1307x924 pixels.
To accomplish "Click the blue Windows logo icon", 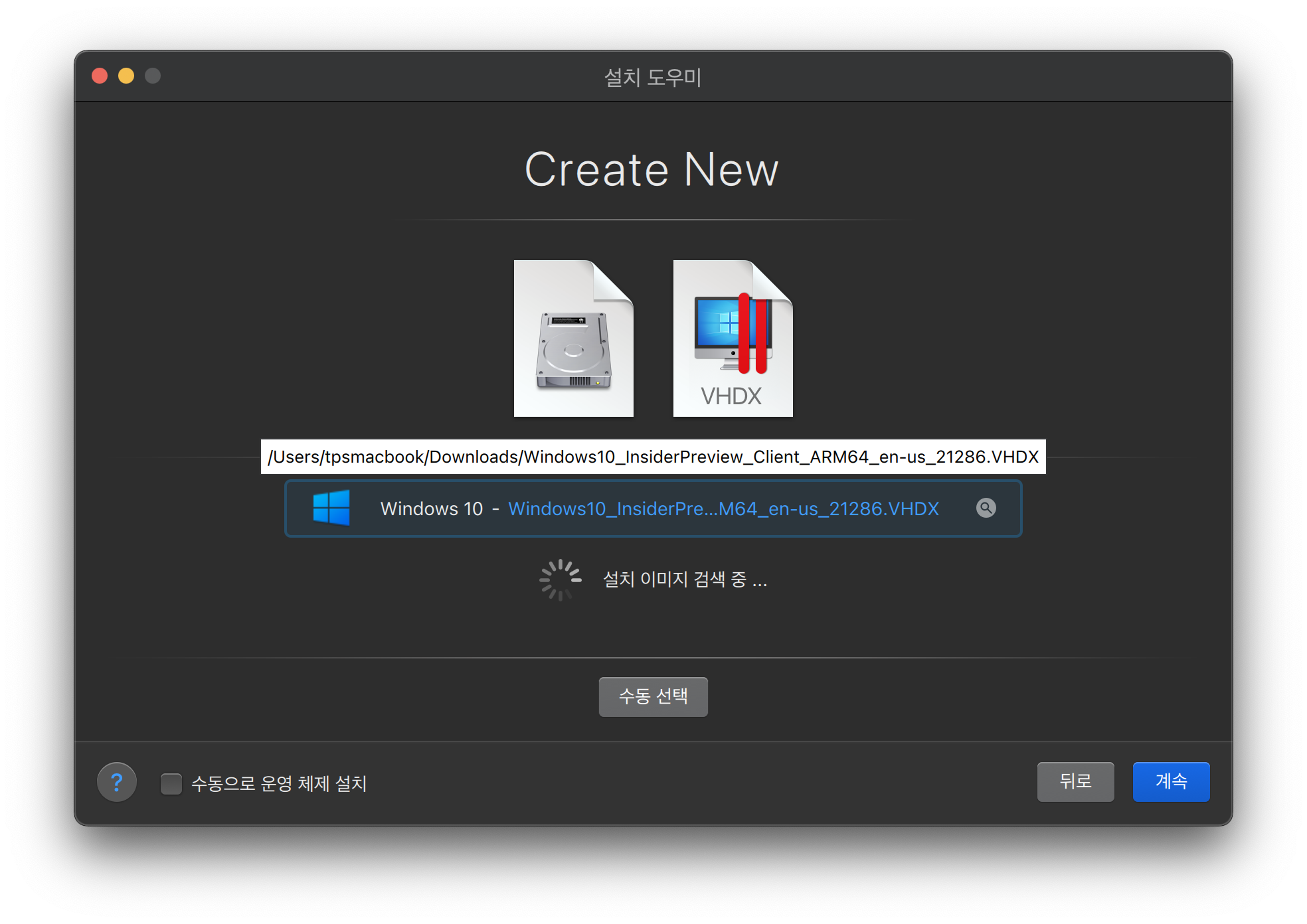I will tap(331, 508).
